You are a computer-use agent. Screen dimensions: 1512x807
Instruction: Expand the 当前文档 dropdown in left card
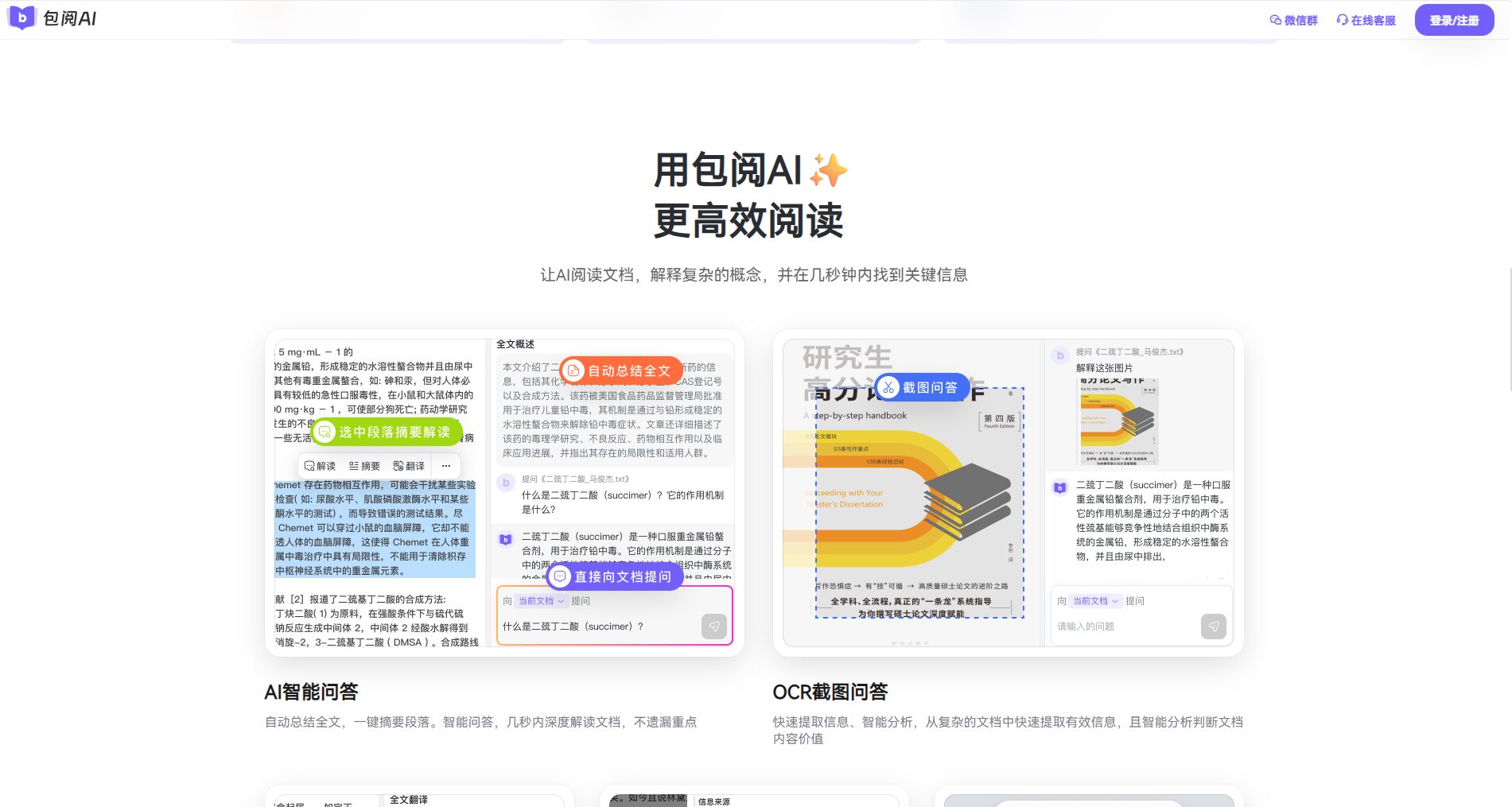coord(541,601)
